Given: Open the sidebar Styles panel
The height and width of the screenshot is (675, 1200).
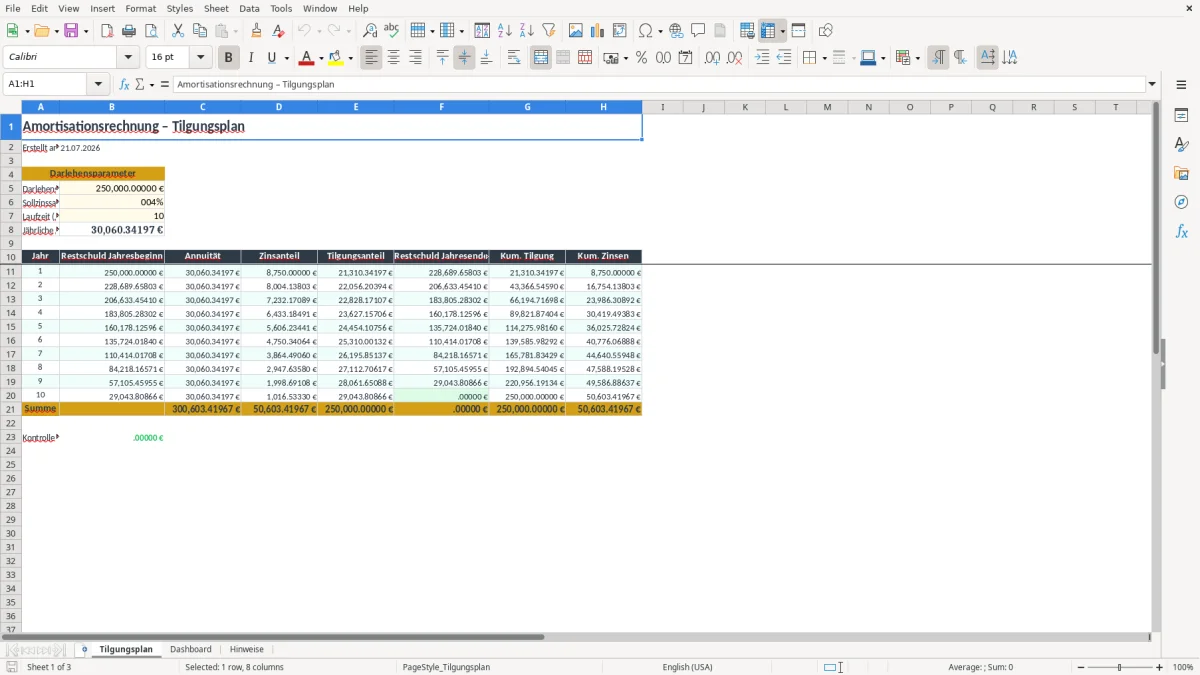Looking at the screenshot, I should pyautogui.click(x=1181, y=144).
